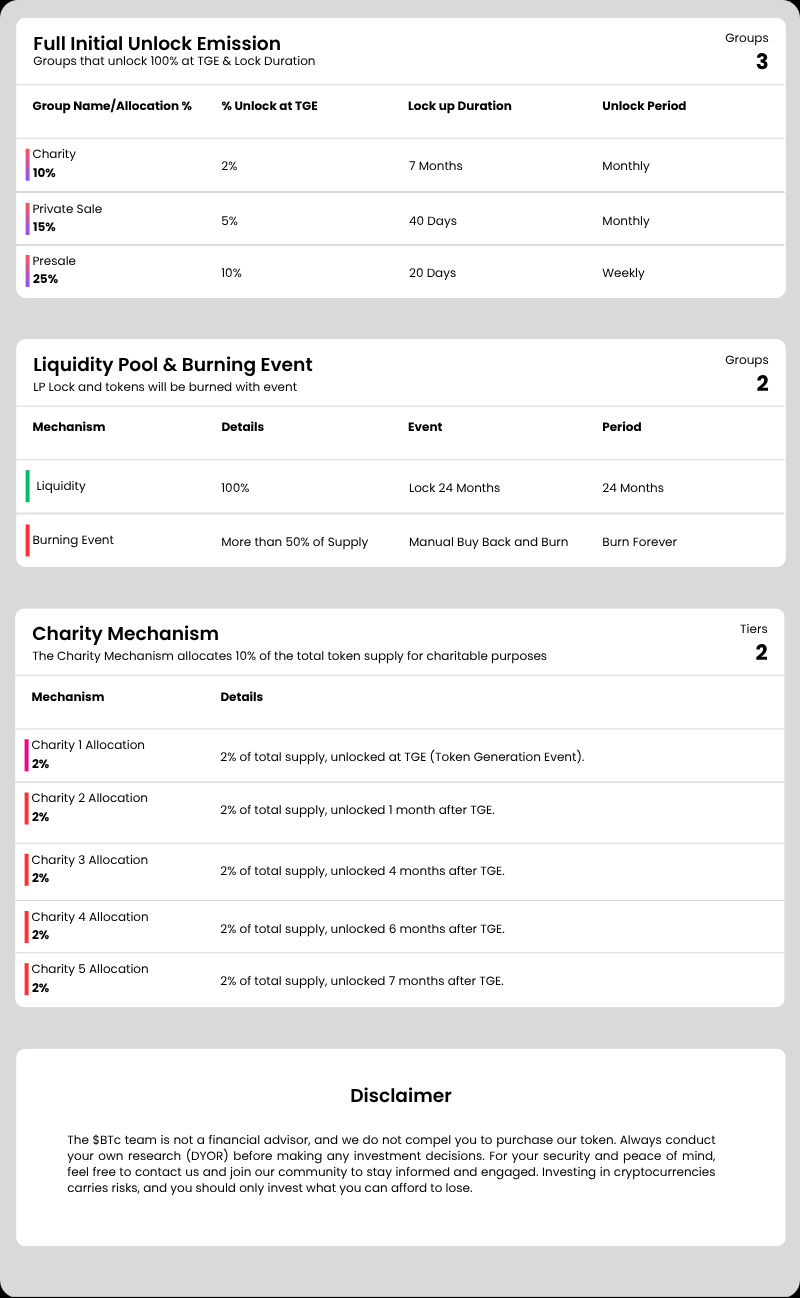Select the Presale 25% row label
Viewport: 800px width, 1298px height.
54,270
